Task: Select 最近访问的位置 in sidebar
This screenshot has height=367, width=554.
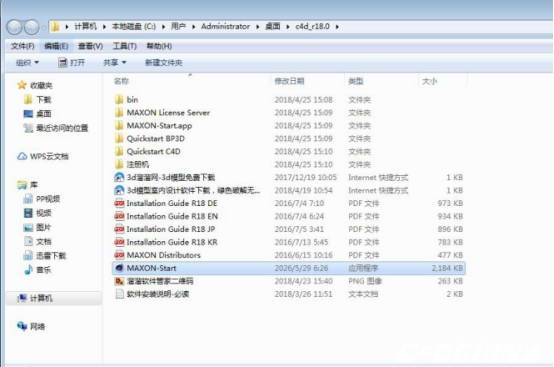Action: click(62, 128)
